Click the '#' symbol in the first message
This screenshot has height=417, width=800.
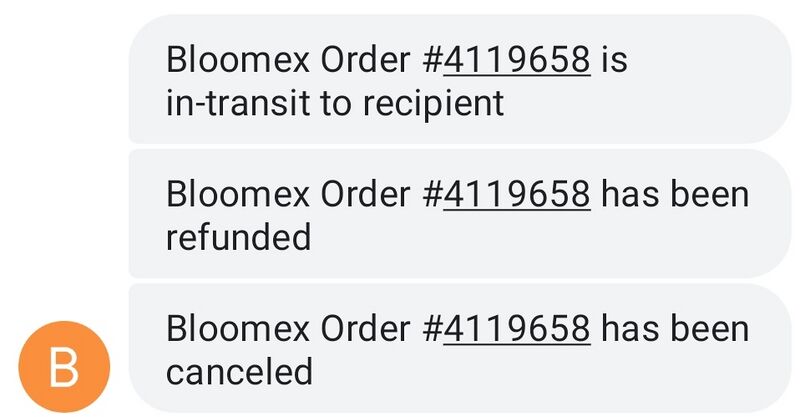[433, 60]
